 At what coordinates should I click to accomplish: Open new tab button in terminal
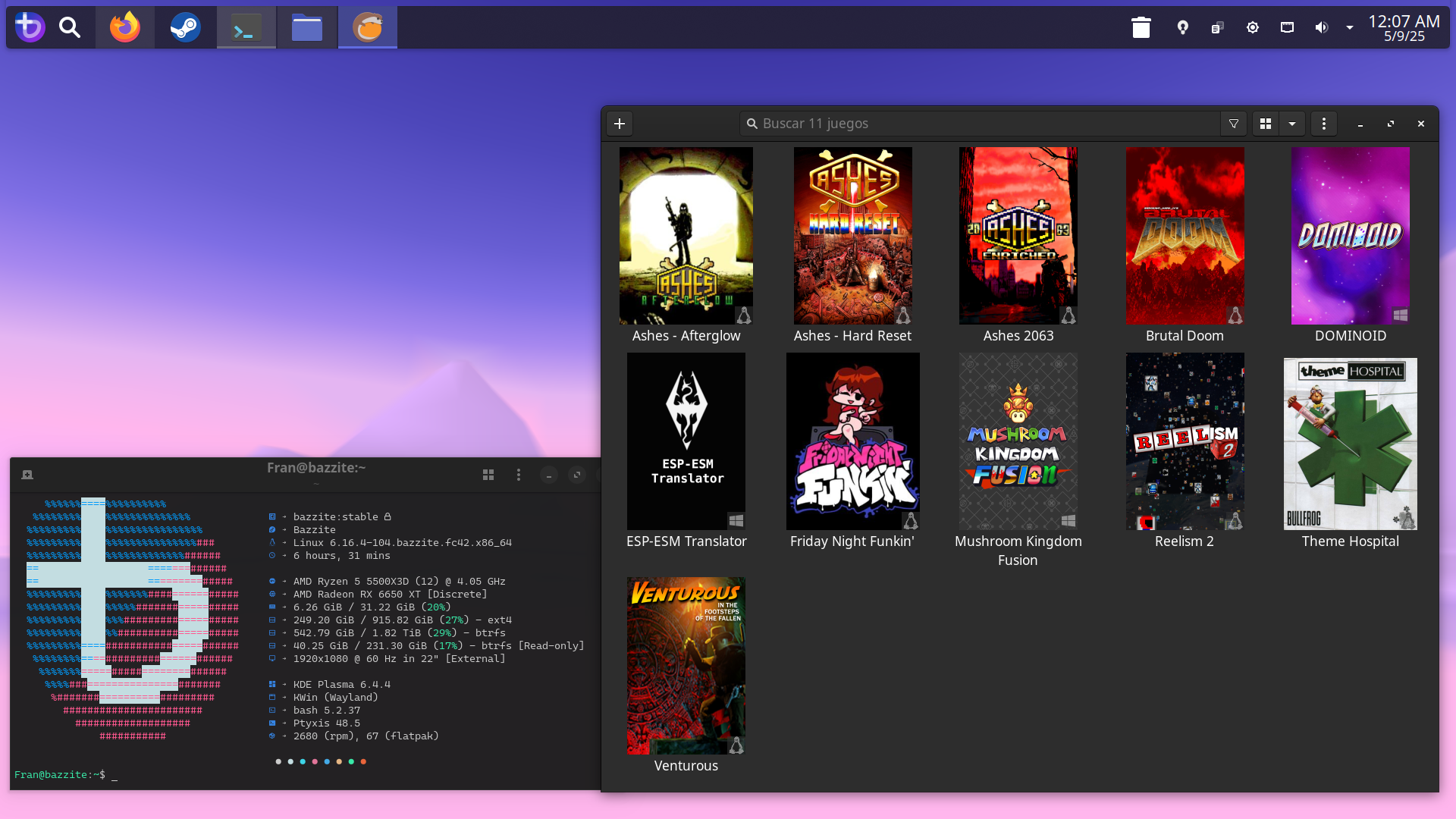(27, 475)
